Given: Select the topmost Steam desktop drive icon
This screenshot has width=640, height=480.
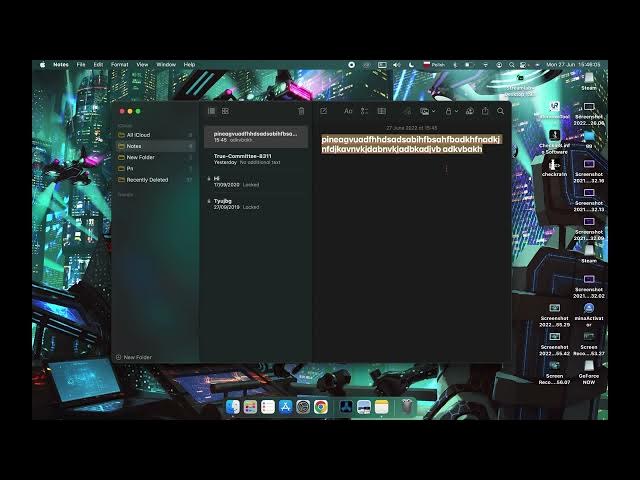Looking at the screenshot, I should click(589, 81).
